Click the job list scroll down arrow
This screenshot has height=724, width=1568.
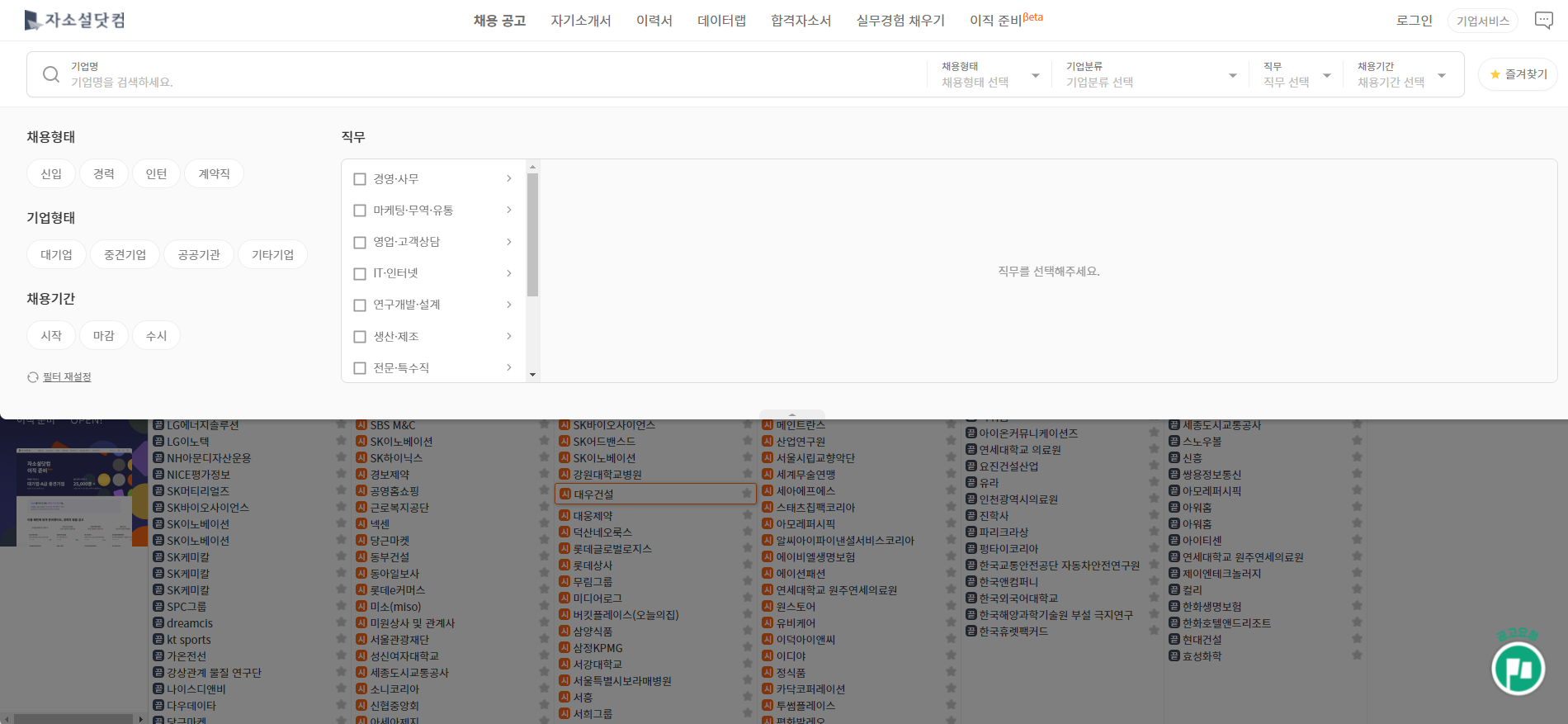point(532,375)
